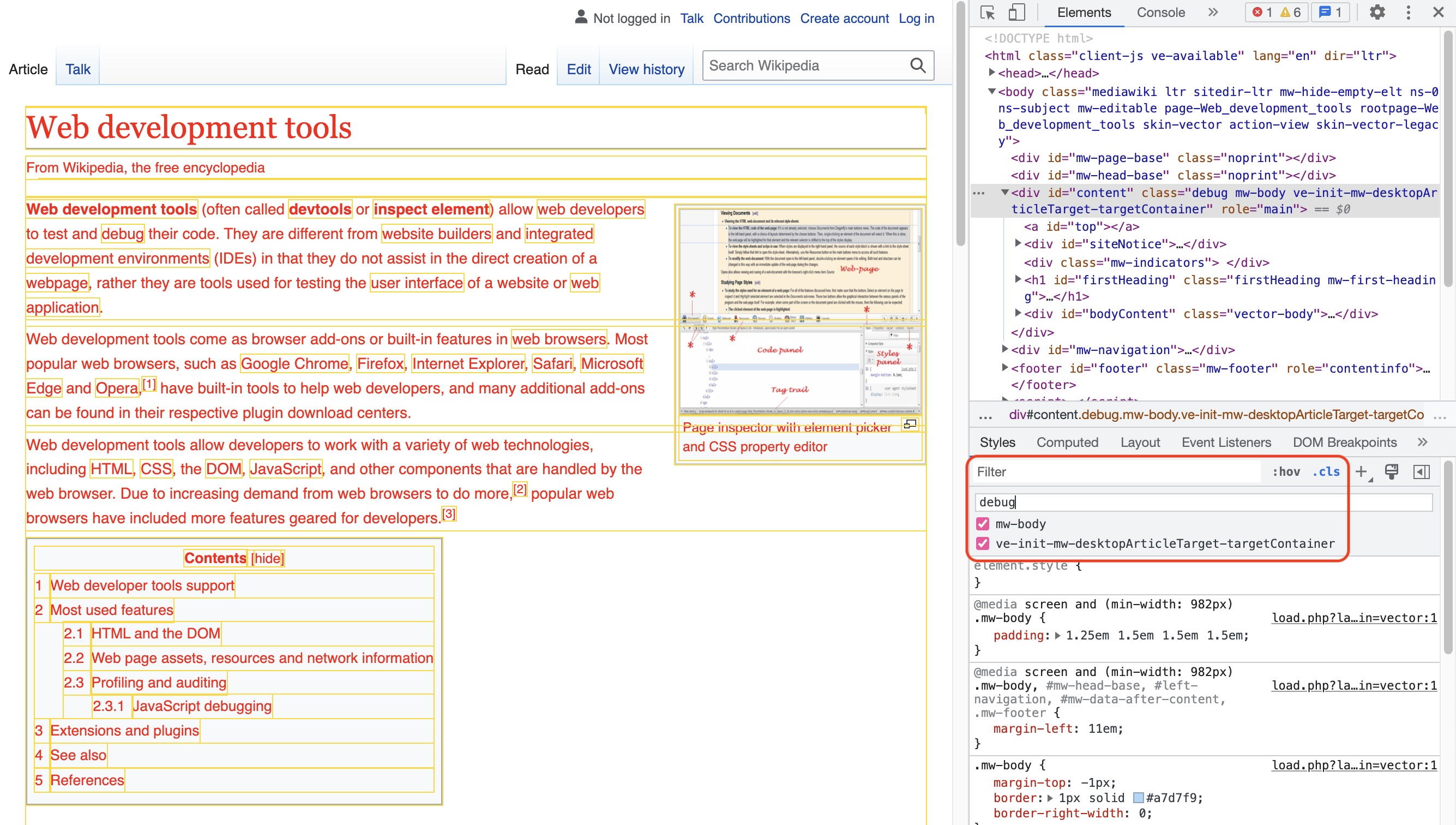The height and width of the screenshot is (825, 1456).
Task: Click the div#content breadcrumb item
Action: (x=1216, y=415)
